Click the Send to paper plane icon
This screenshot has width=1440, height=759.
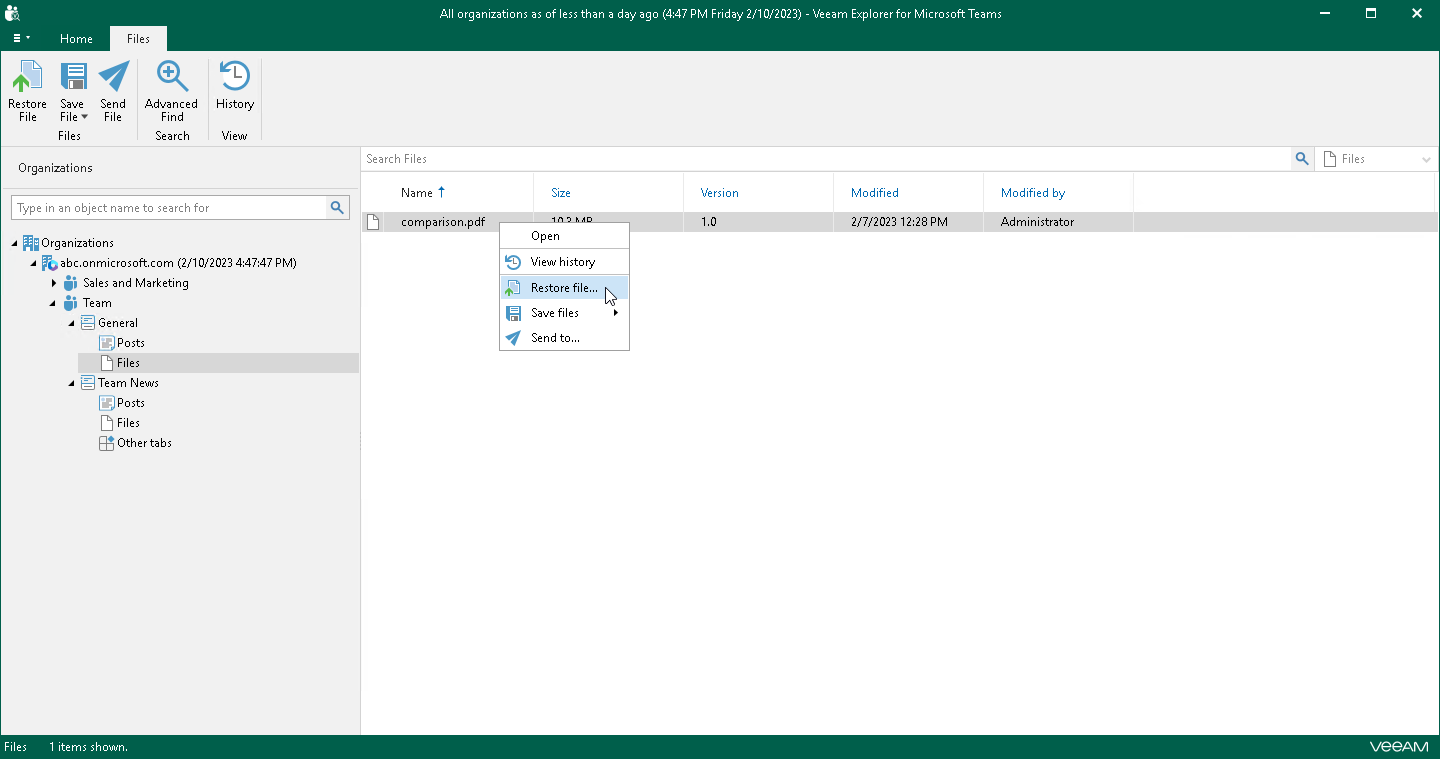513,338
